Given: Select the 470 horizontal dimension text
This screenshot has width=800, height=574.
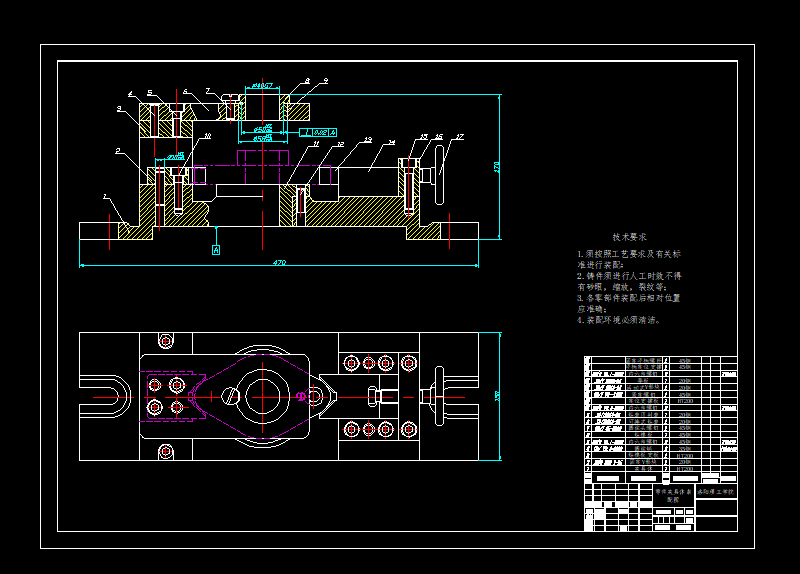Looking at the screenshot, I should click(279, 262).
